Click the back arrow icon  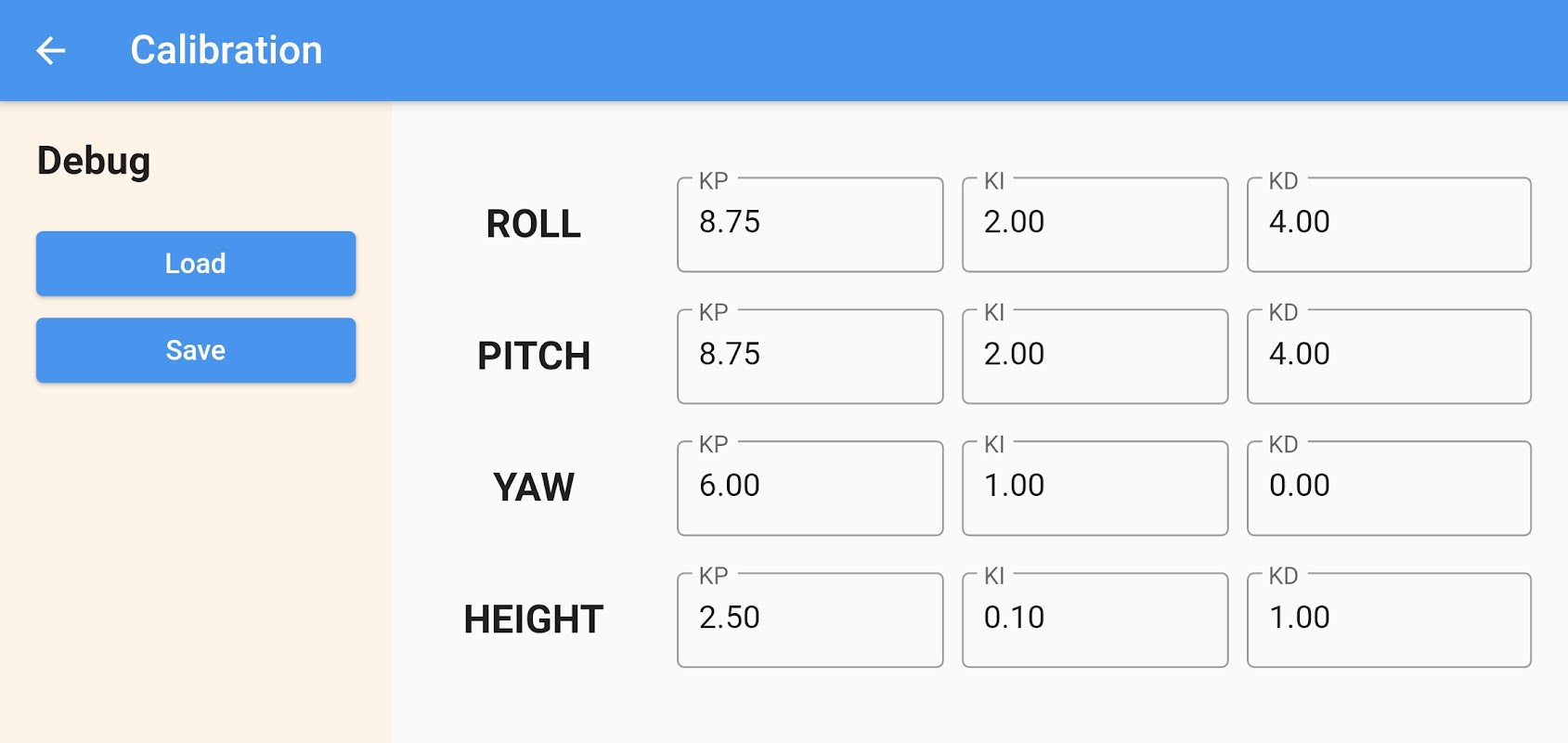[x=51, y=50]
